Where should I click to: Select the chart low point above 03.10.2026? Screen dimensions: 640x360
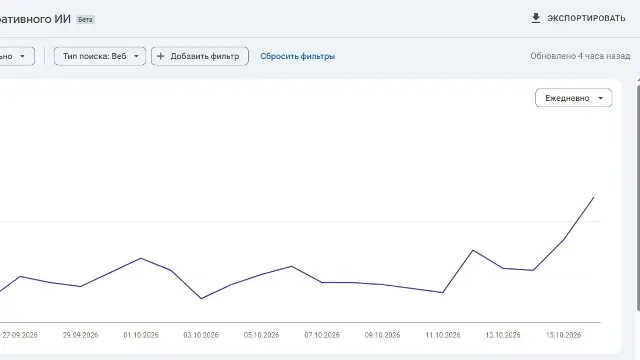[x=201, y=298]
